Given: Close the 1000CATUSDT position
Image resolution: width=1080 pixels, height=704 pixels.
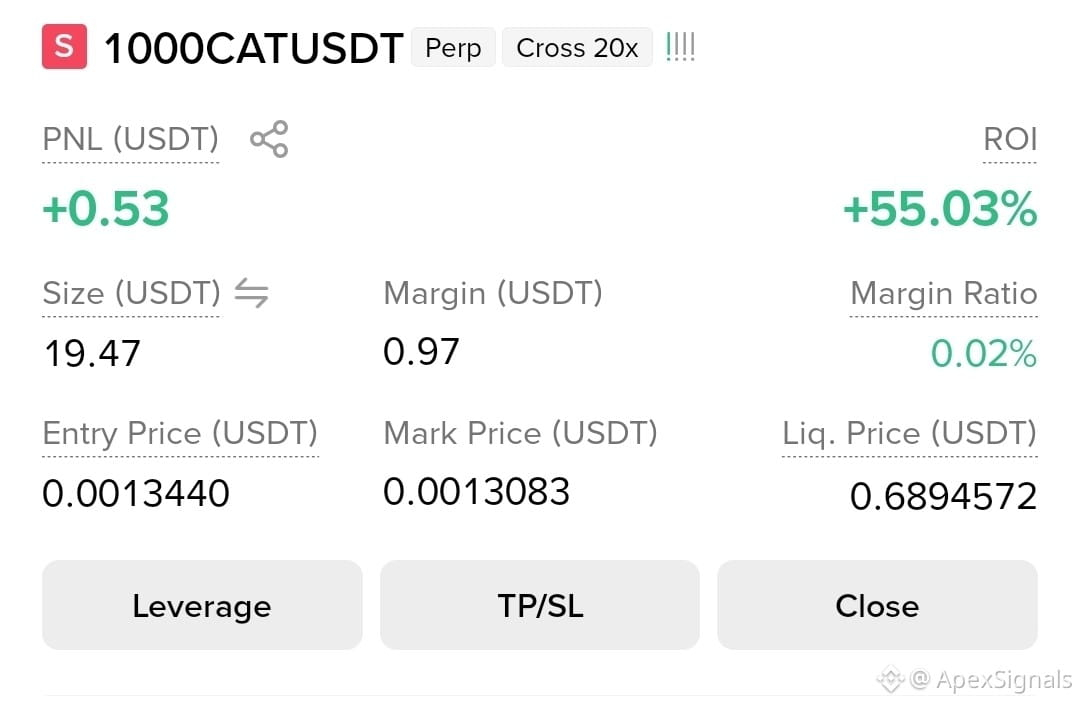Looking at the screenshot, I should point(878,605).
